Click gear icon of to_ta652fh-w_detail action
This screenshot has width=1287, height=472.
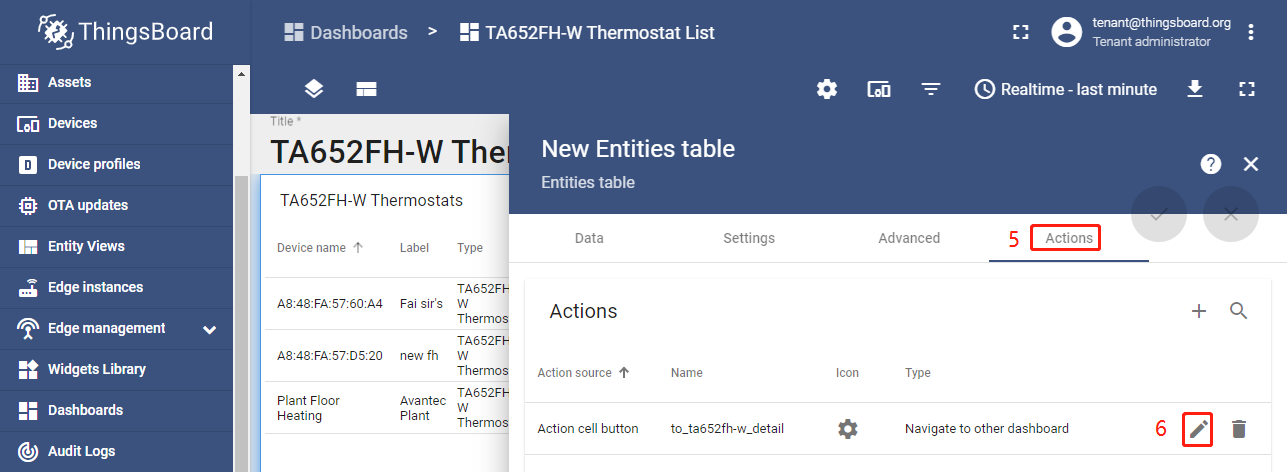[848, 429]
